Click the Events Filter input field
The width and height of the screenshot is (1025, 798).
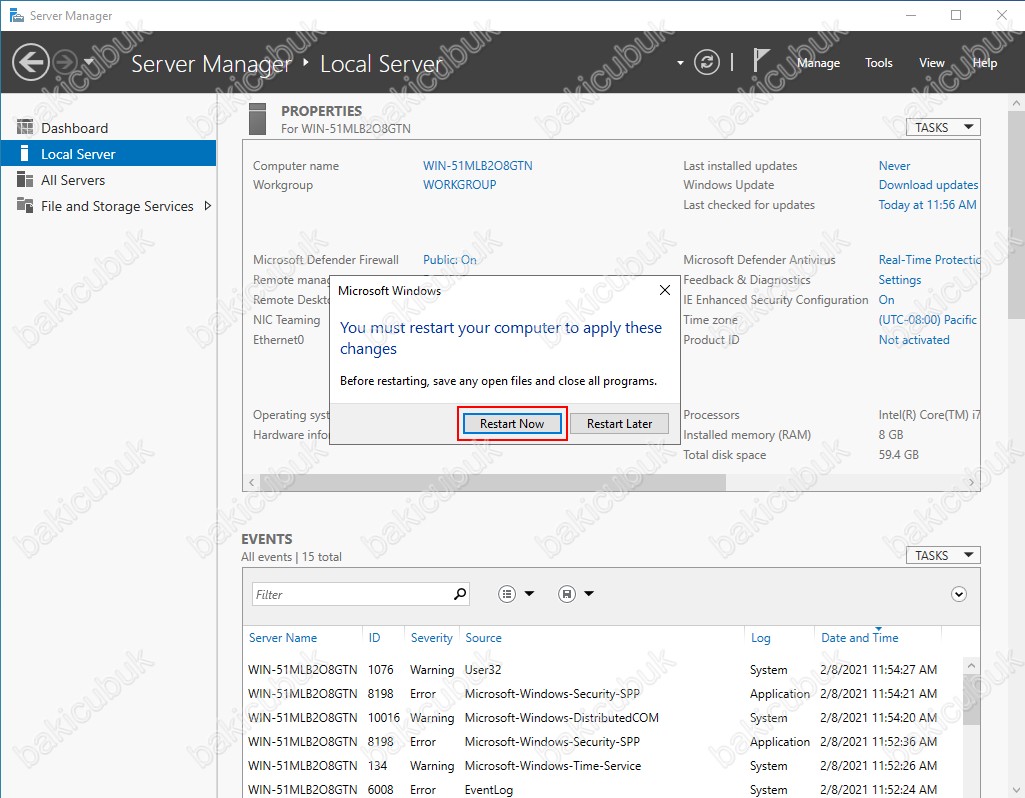tap(352, 594)
